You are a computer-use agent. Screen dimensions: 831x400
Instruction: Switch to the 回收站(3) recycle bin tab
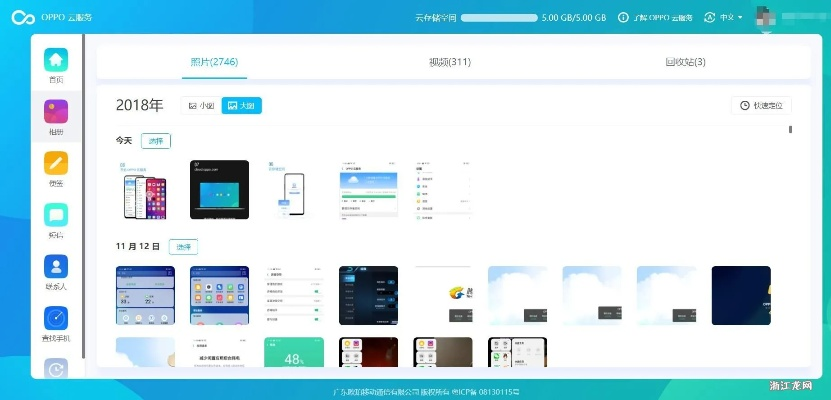[x=685, y=62]
